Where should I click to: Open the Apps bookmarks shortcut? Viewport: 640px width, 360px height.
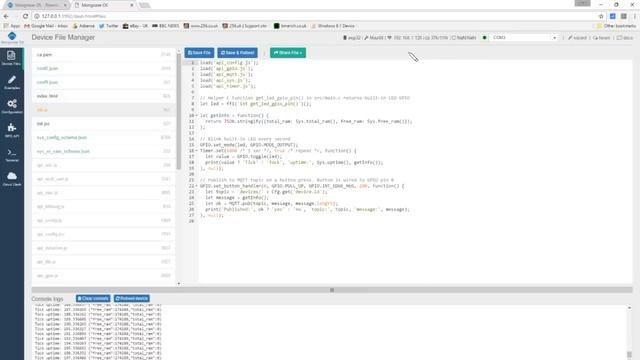click(12, 26)
